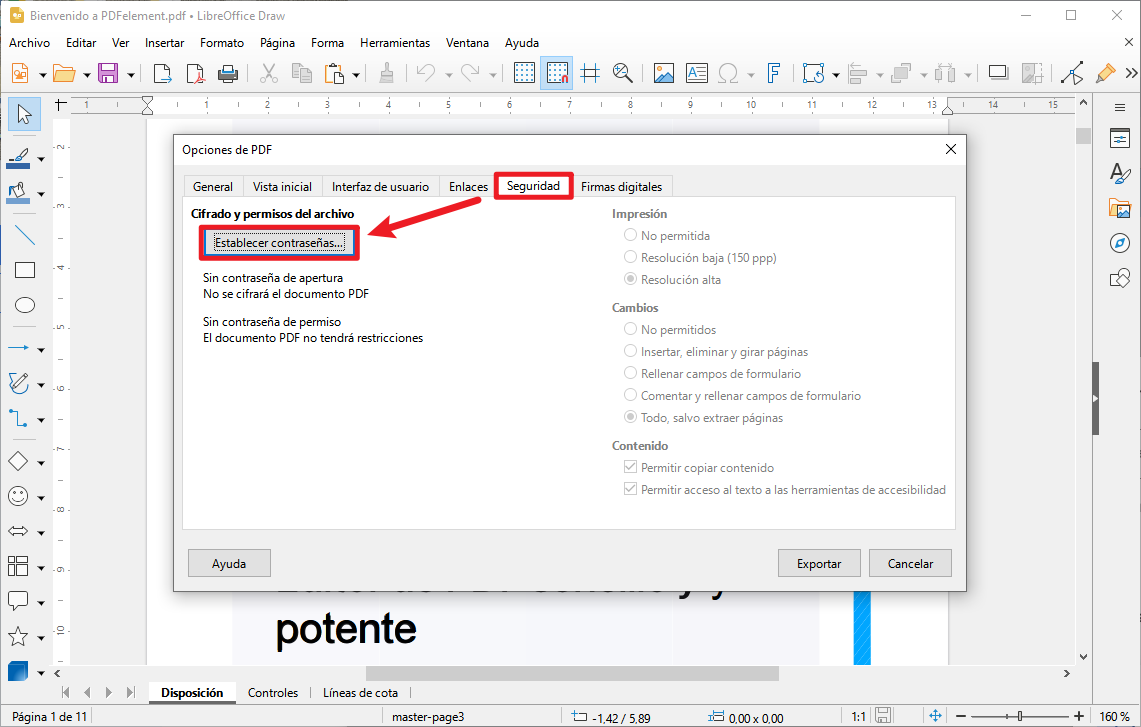Open the Firmas digitales tab
Image resolution: width=1141 pixels, height=727 pixels.
(x=621, y=186)
